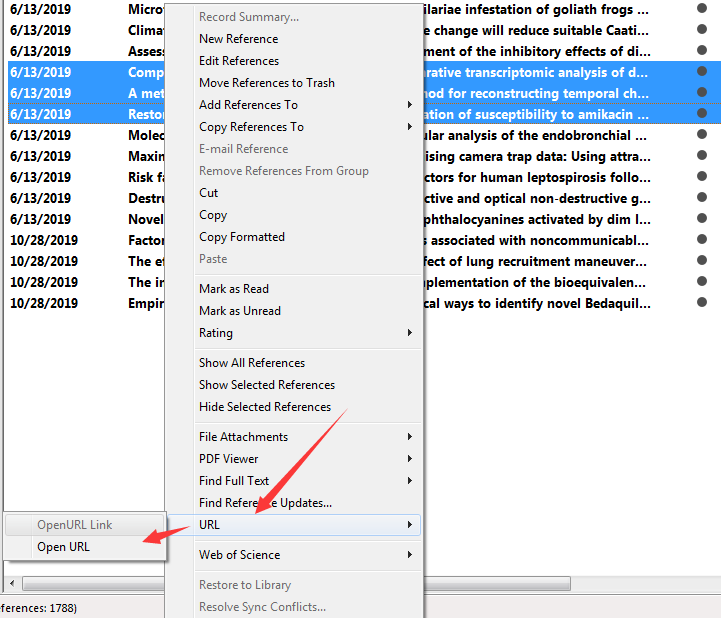This screenshot has width=721, height=618.
Task: Select Edit References menu entry
Action: 238,61
